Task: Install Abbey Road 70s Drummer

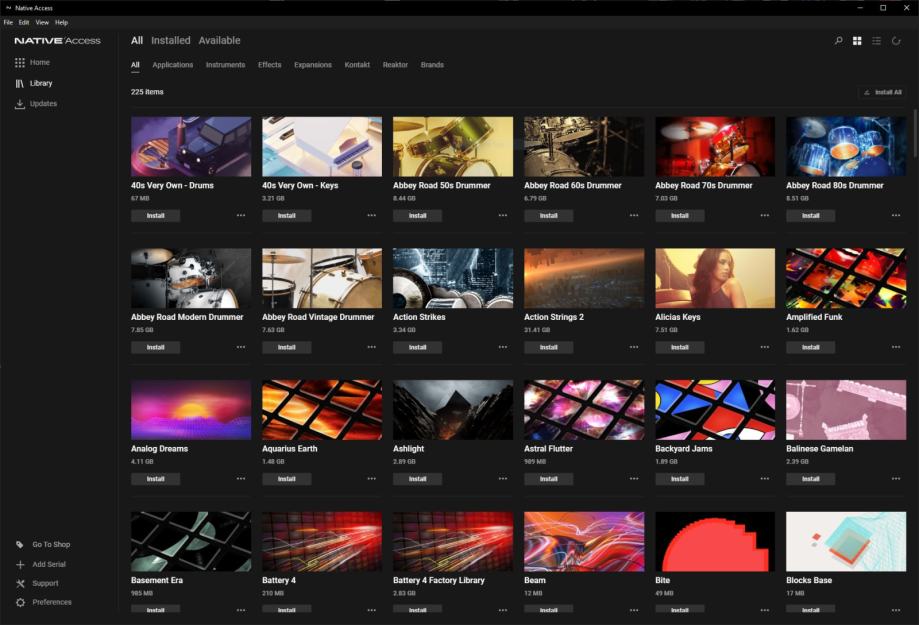Action: coord(680,216)
